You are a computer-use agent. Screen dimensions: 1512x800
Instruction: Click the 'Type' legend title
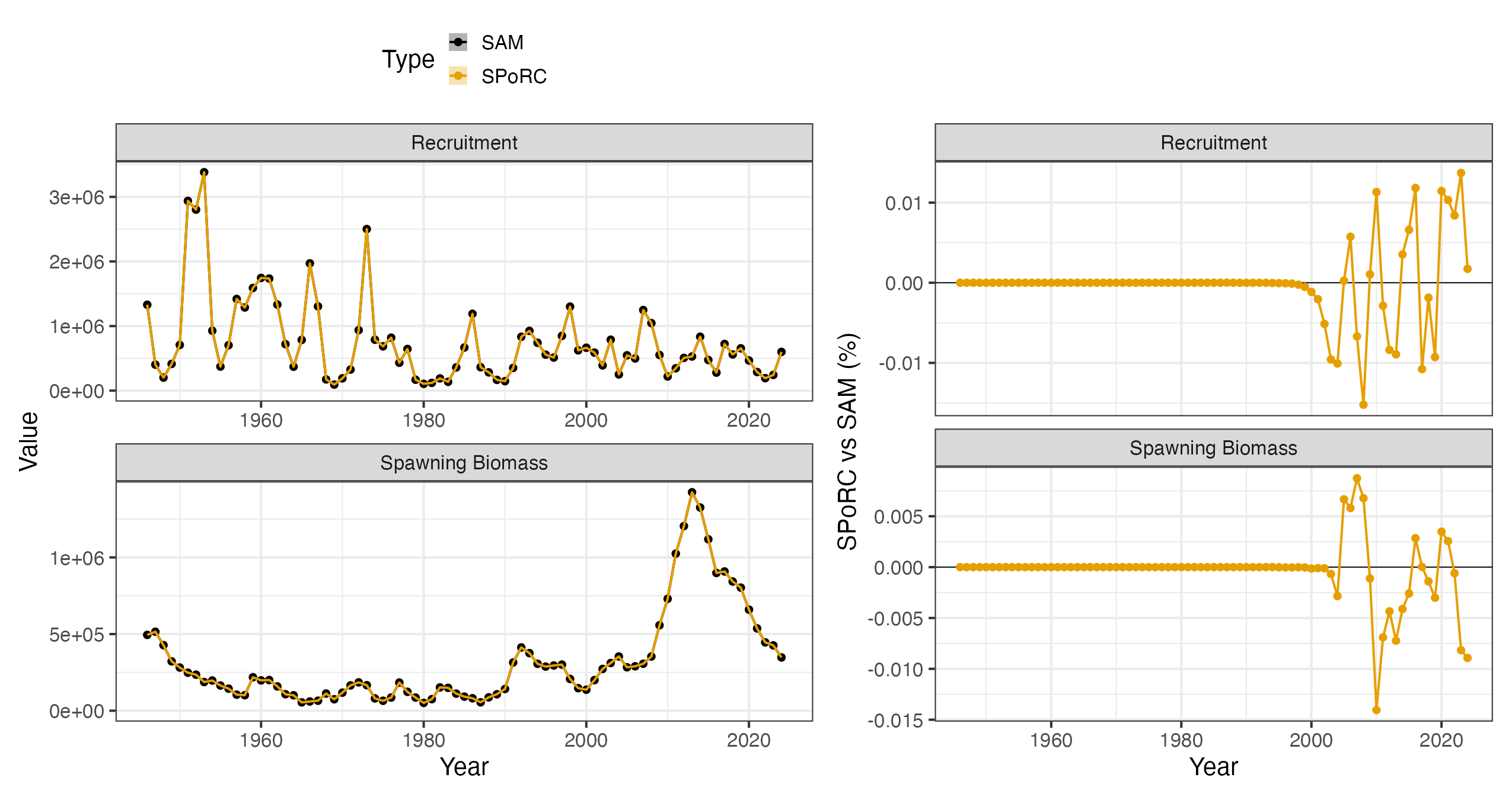coord(408,60)
